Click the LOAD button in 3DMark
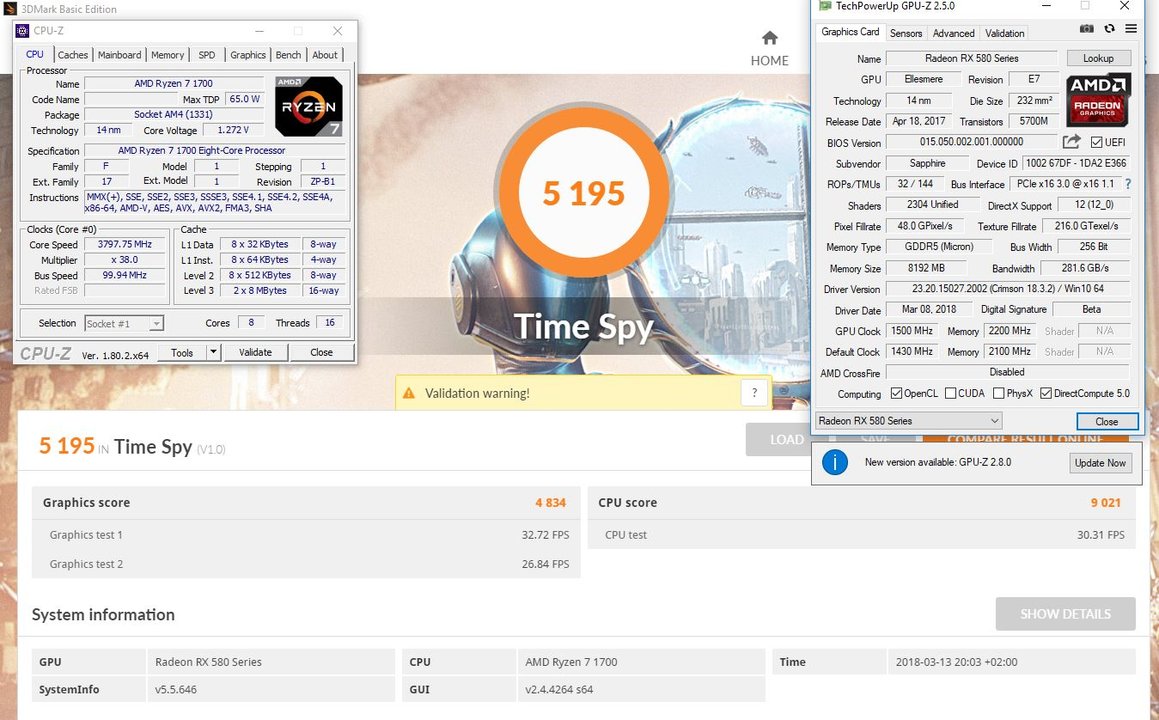The width and height of the screenshot is (1159, 720). [779, 439]
